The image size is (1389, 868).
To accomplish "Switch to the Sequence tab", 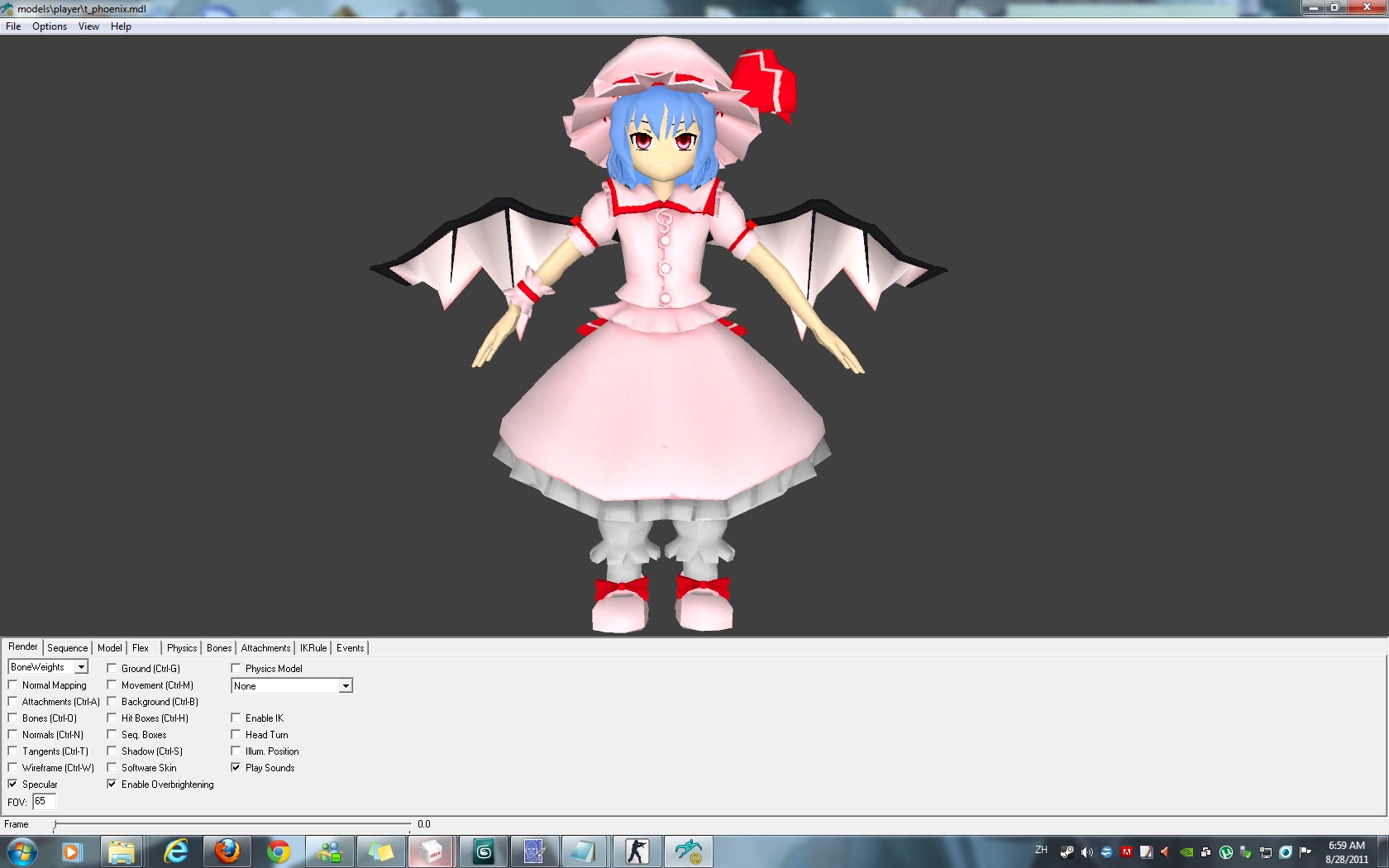I will coord(67,648).
